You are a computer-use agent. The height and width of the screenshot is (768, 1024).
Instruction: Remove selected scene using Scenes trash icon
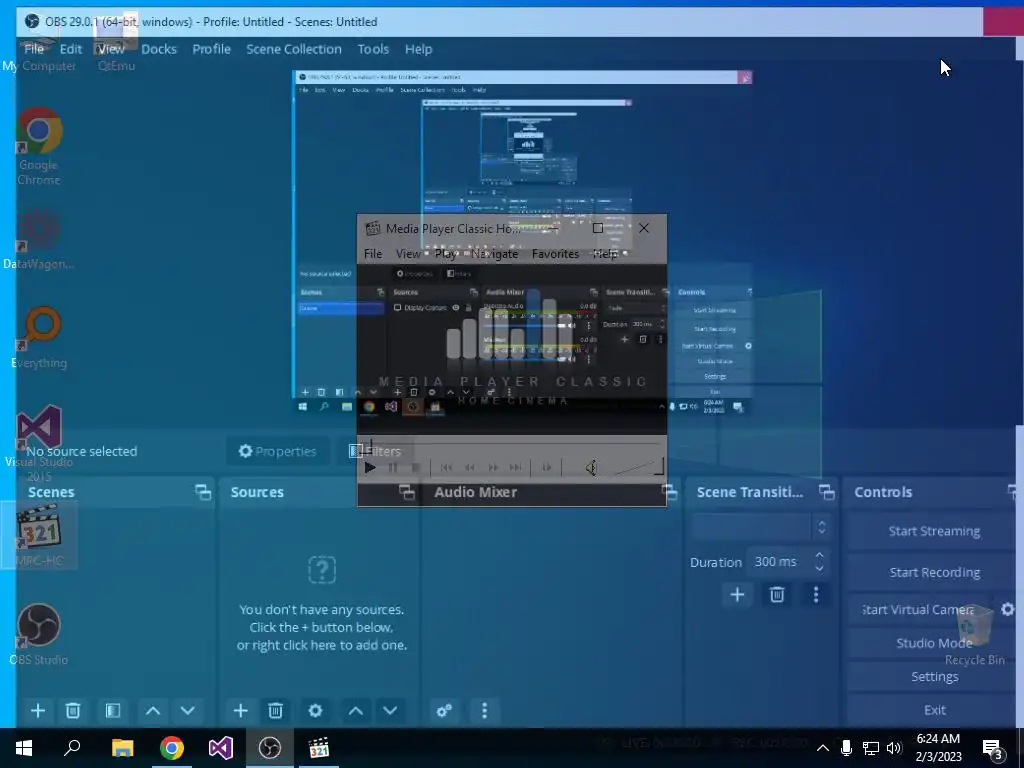[73, 711]
